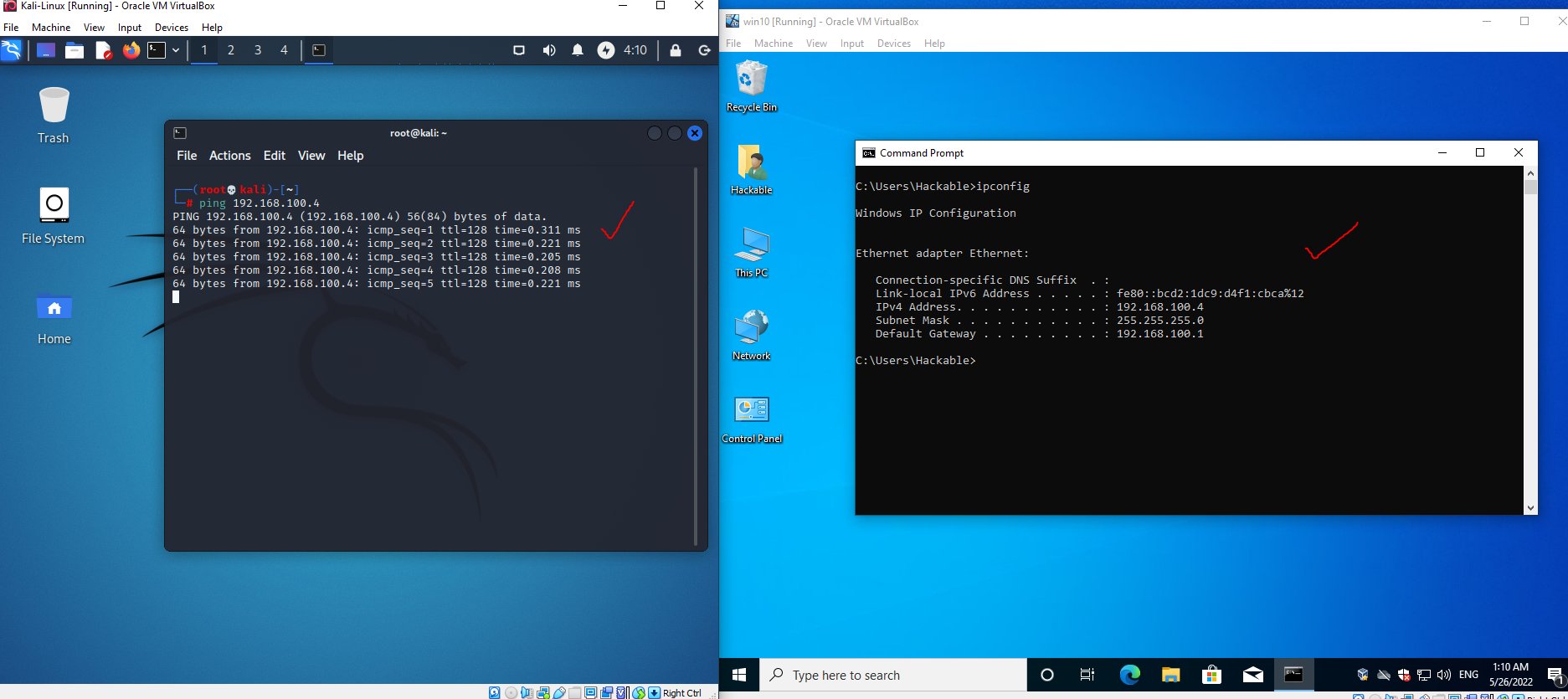Select the running terminal task button in Kali panel
This screenshot has height=699, width=1568.
coord(318,50)
